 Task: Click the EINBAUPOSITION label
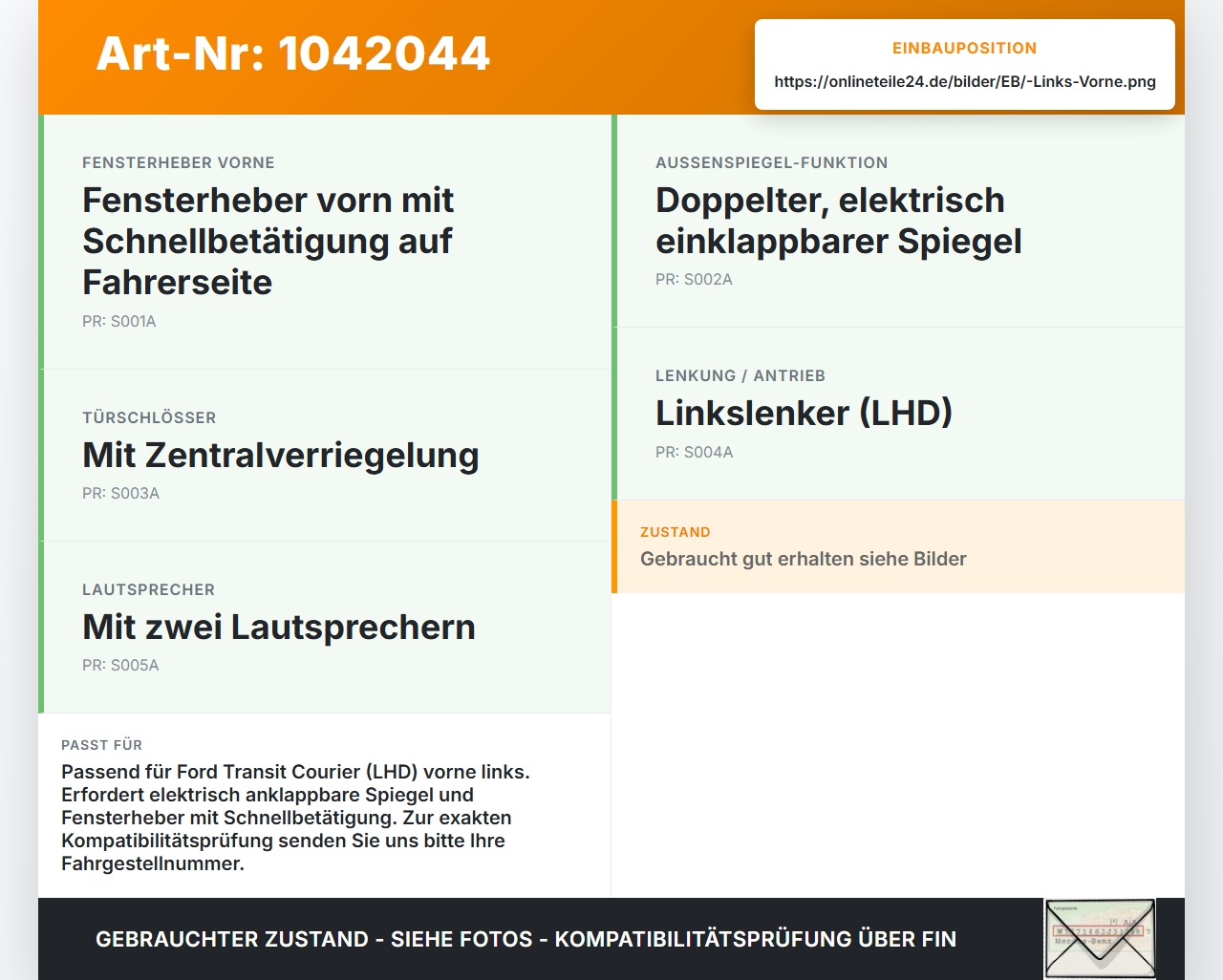[965, 48]
